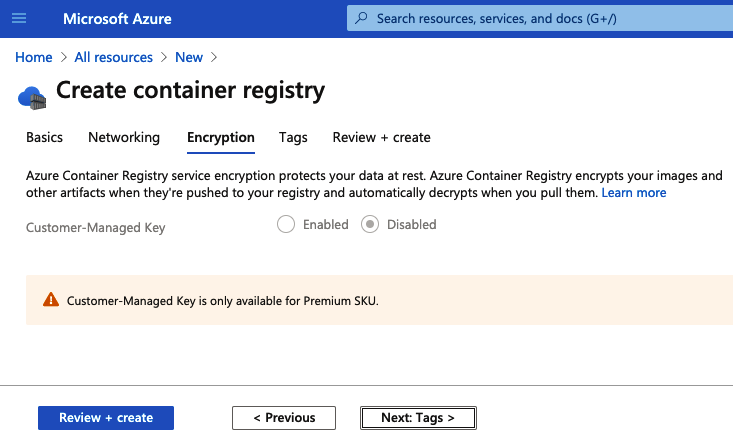
Task: Open All resources from the breadcrumb
Action: [x=114, y=57]
